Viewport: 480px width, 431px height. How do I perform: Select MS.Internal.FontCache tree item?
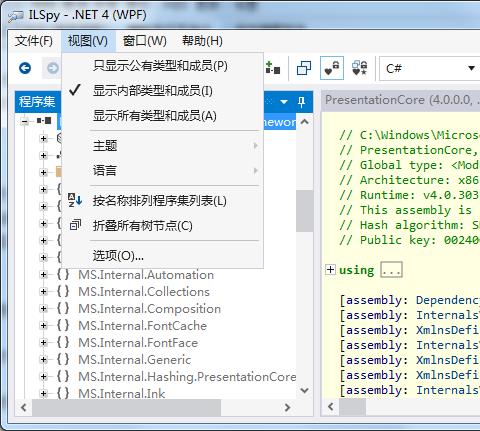point(142,326)
